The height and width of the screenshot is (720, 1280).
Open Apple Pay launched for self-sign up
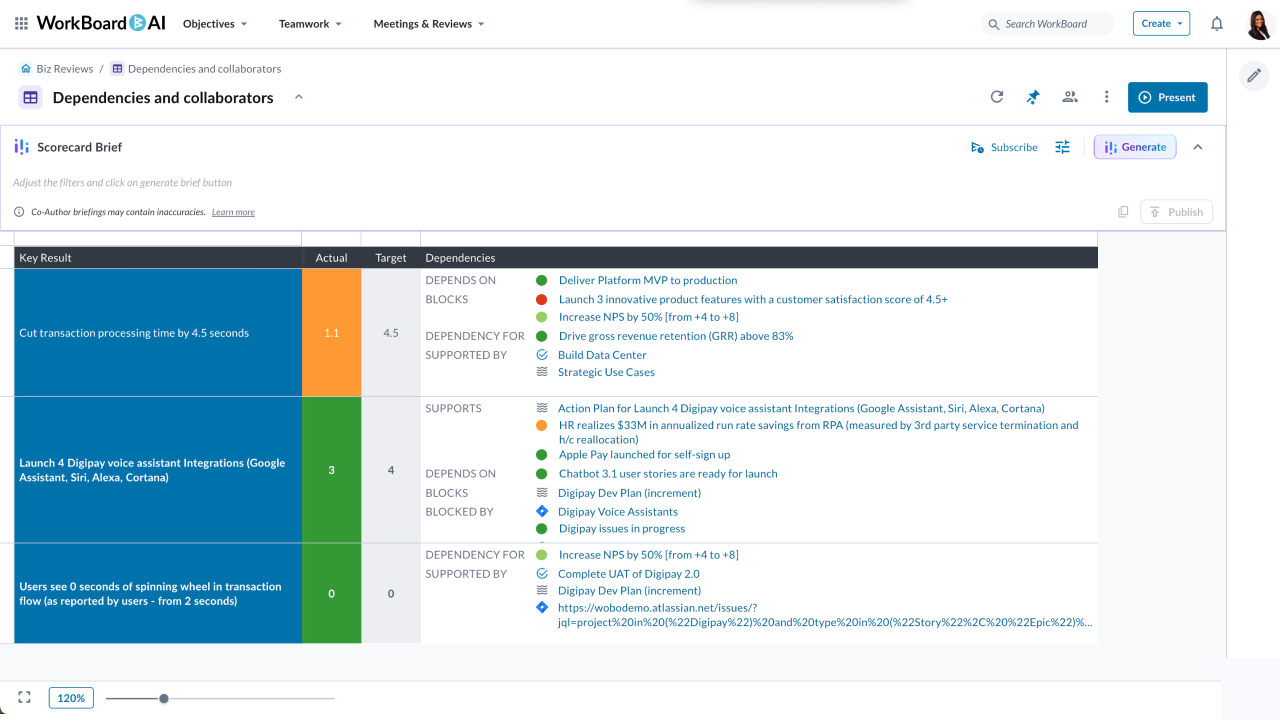pyautogui.click(x=644, y=454)
